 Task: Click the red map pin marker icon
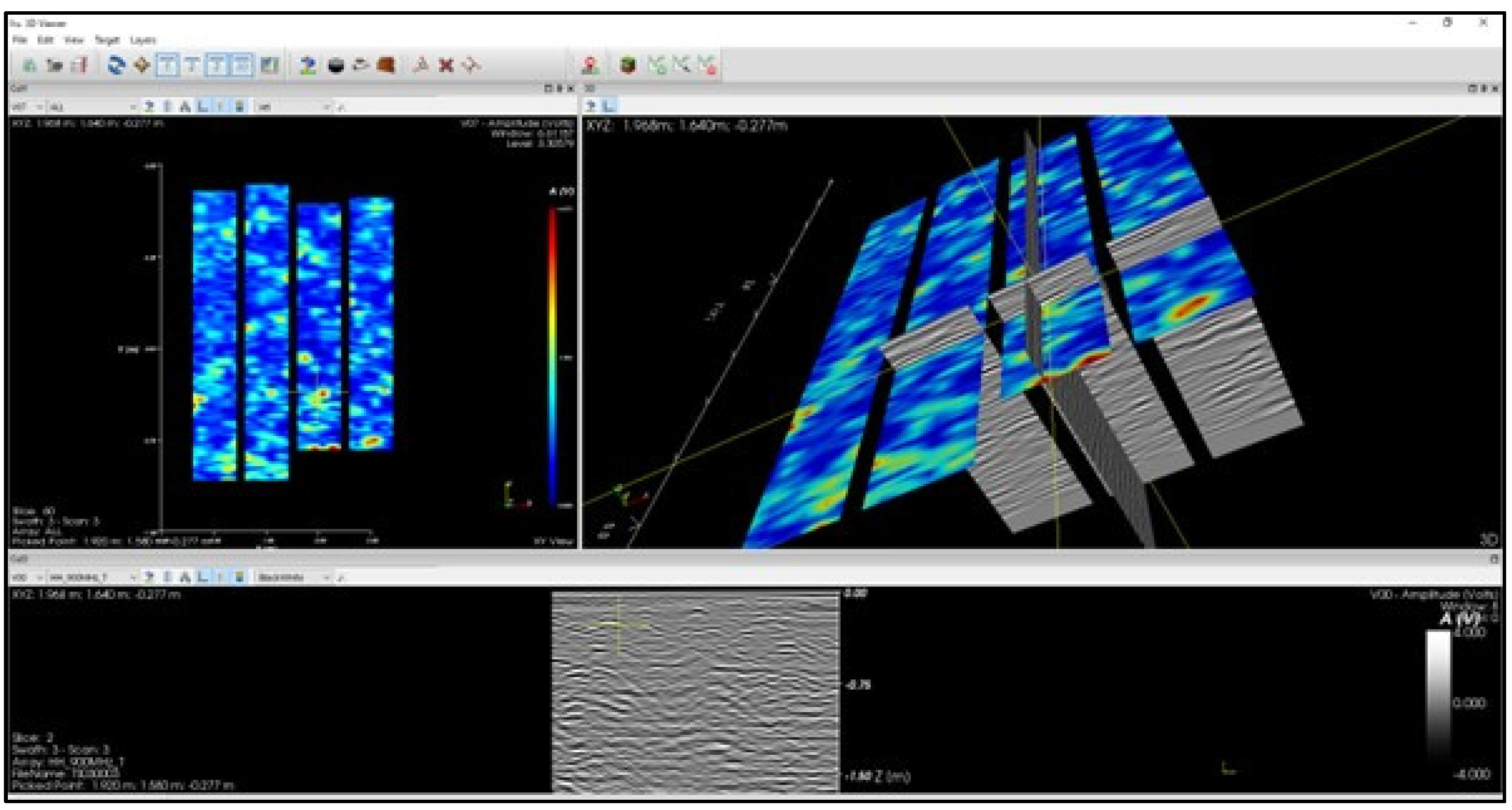pyautogui.click(x=590, y=65)
